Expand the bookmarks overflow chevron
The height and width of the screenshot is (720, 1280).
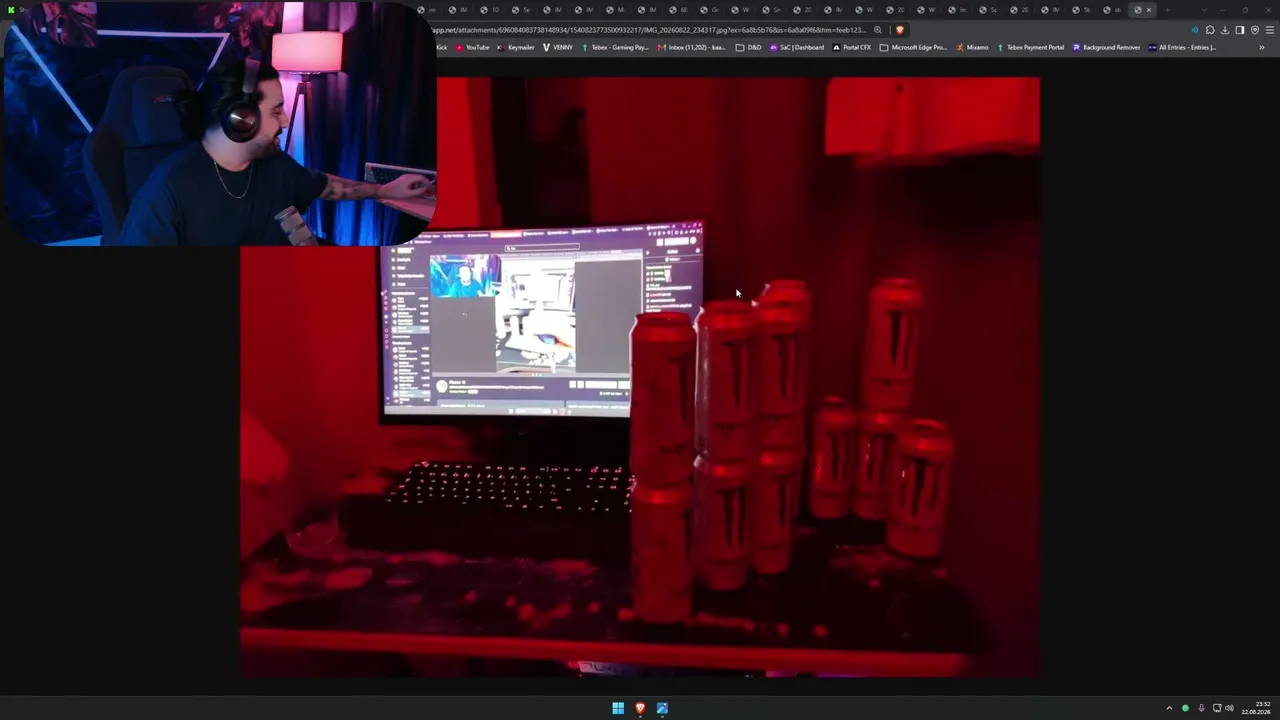tap(1261, 47)
